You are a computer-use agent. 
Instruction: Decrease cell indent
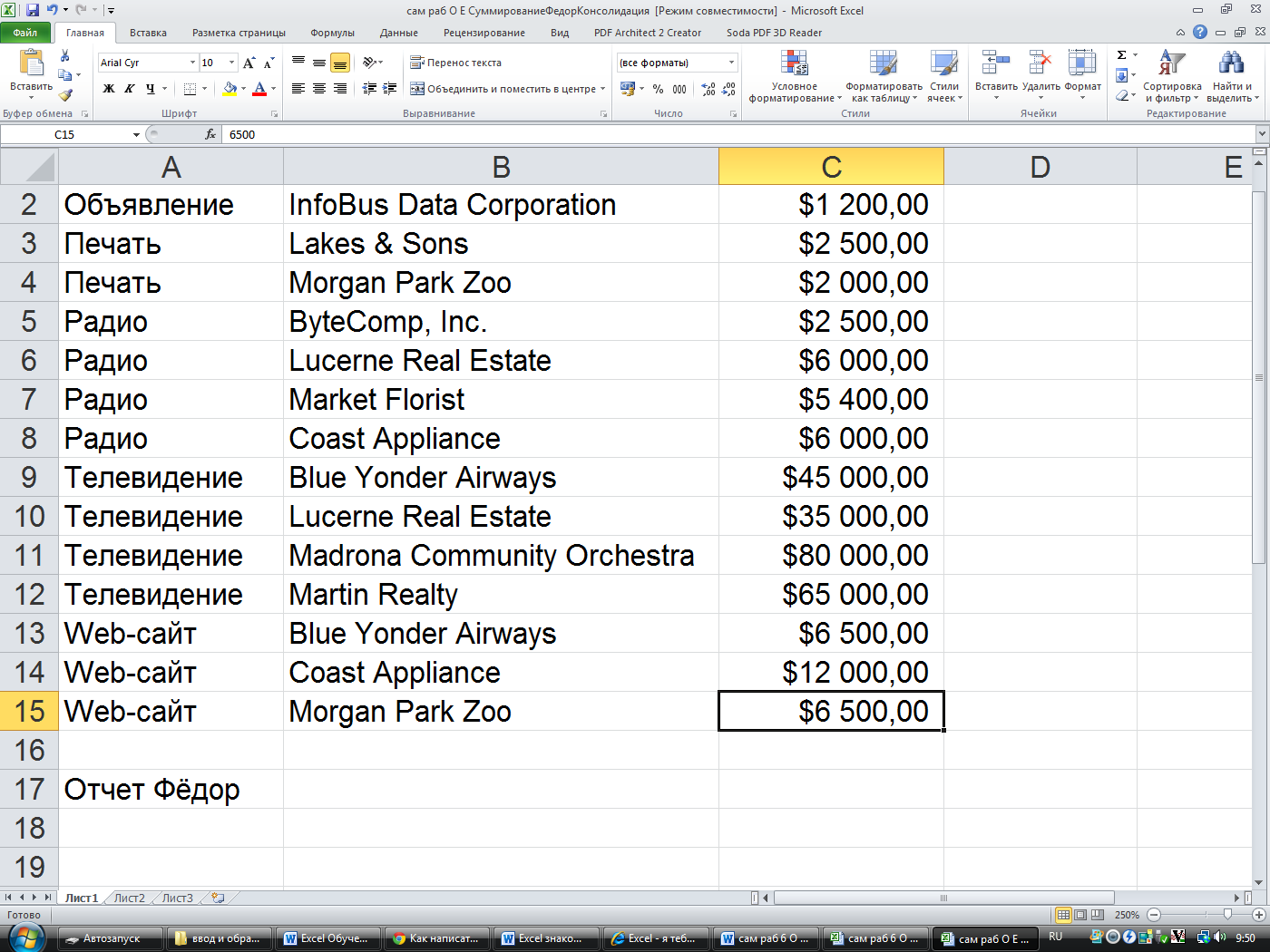point(369,89)
